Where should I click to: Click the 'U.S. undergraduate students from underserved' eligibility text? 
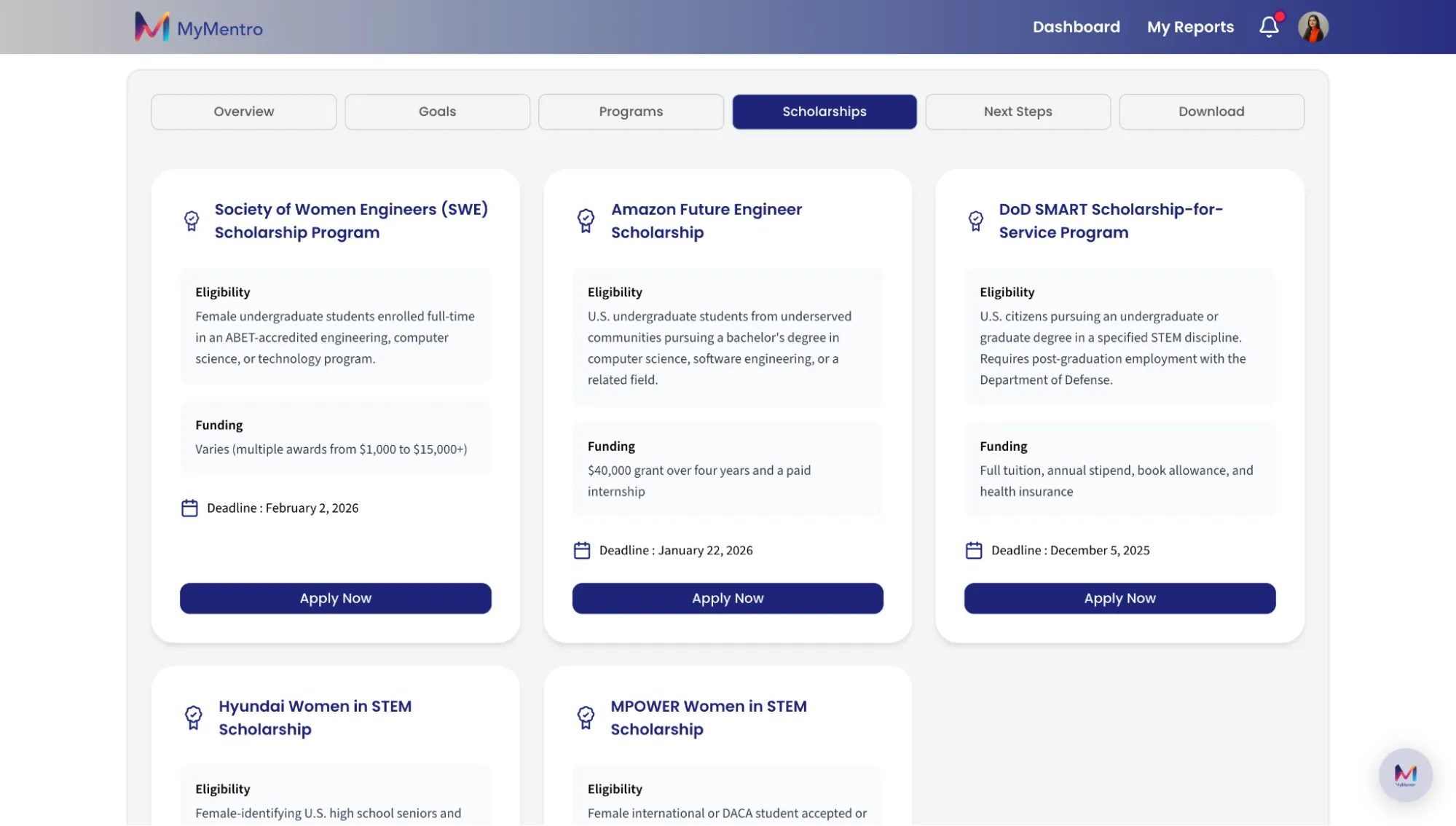tap(720, 348)
